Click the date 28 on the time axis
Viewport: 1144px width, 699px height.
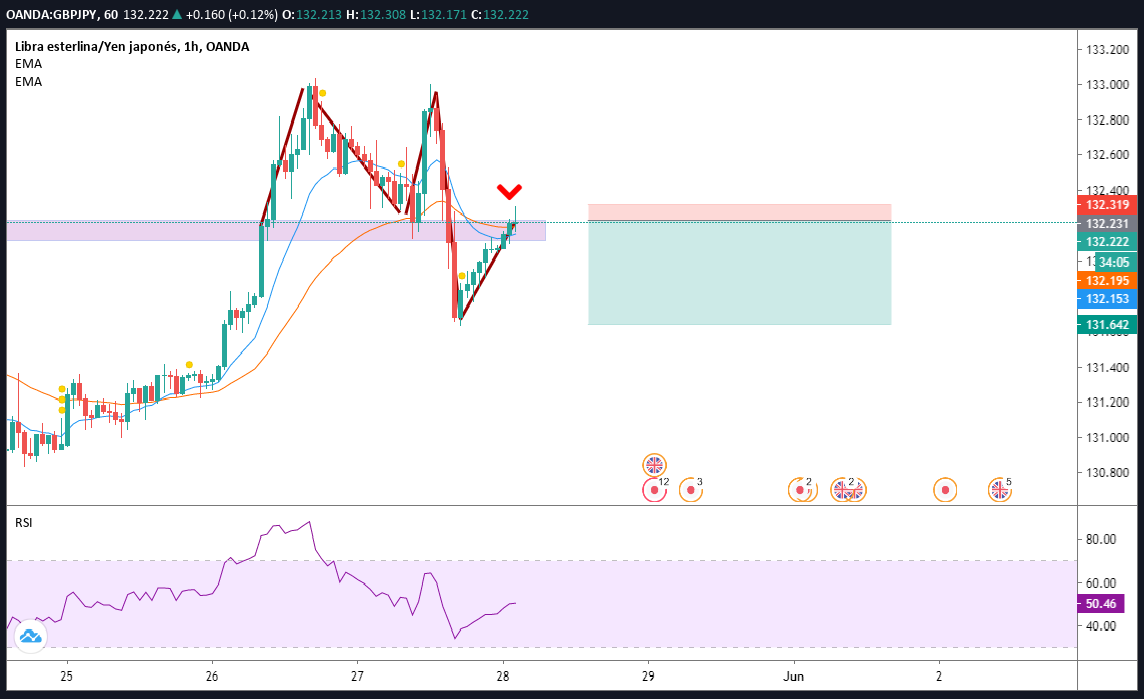coord(502,676)
